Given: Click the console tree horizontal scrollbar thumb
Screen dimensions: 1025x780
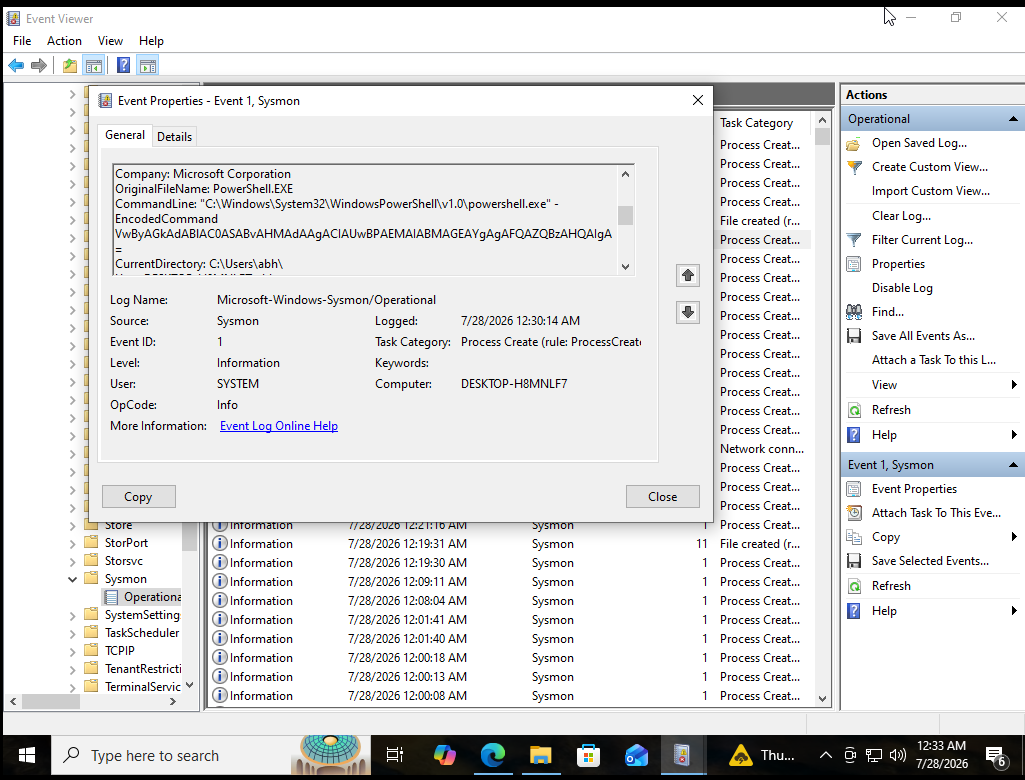Looking at the screenshot, I should coord(51,702).
